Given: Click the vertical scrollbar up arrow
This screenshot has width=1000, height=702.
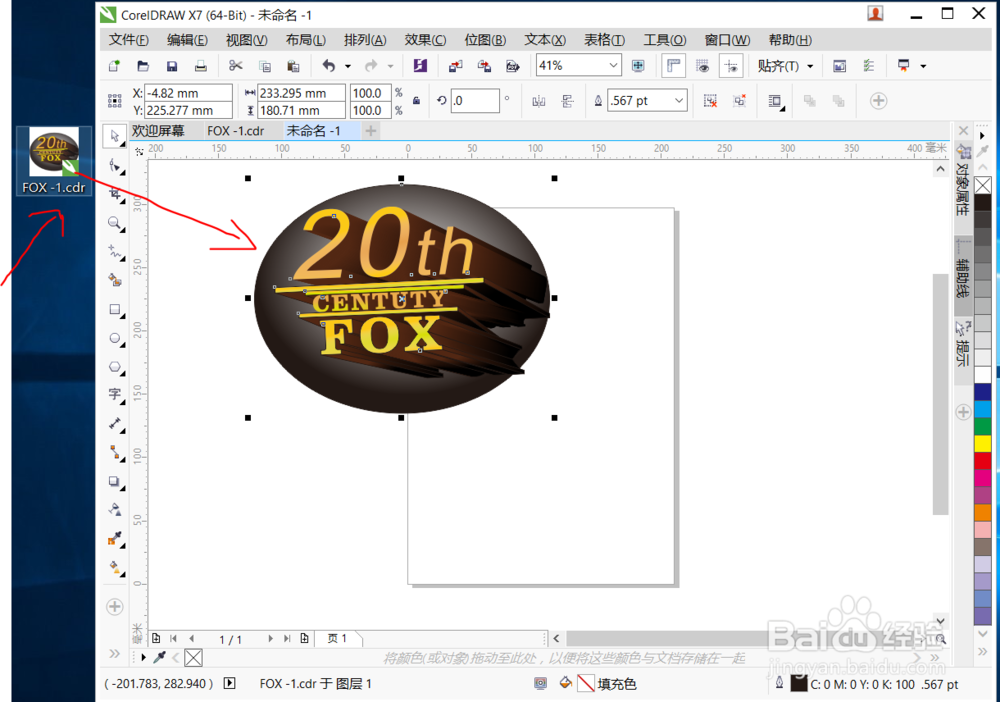Looking at the screenshot, I should (x=940, y=169).
